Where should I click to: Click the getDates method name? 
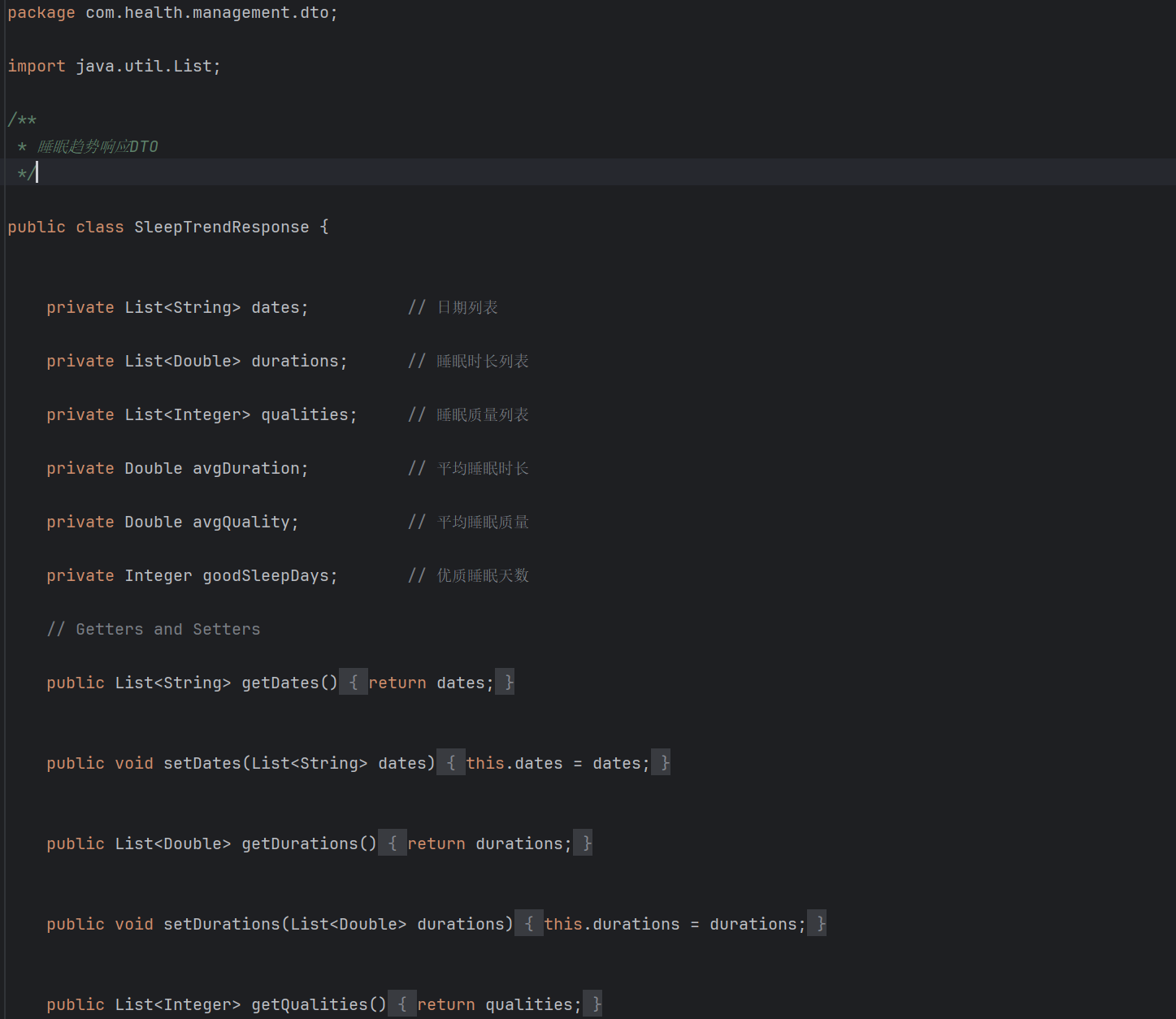point(280,683)
